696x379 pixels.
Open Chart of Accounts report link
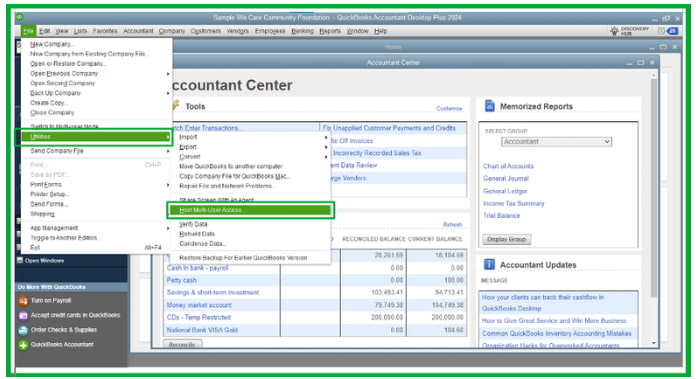(x=508, y=166)
